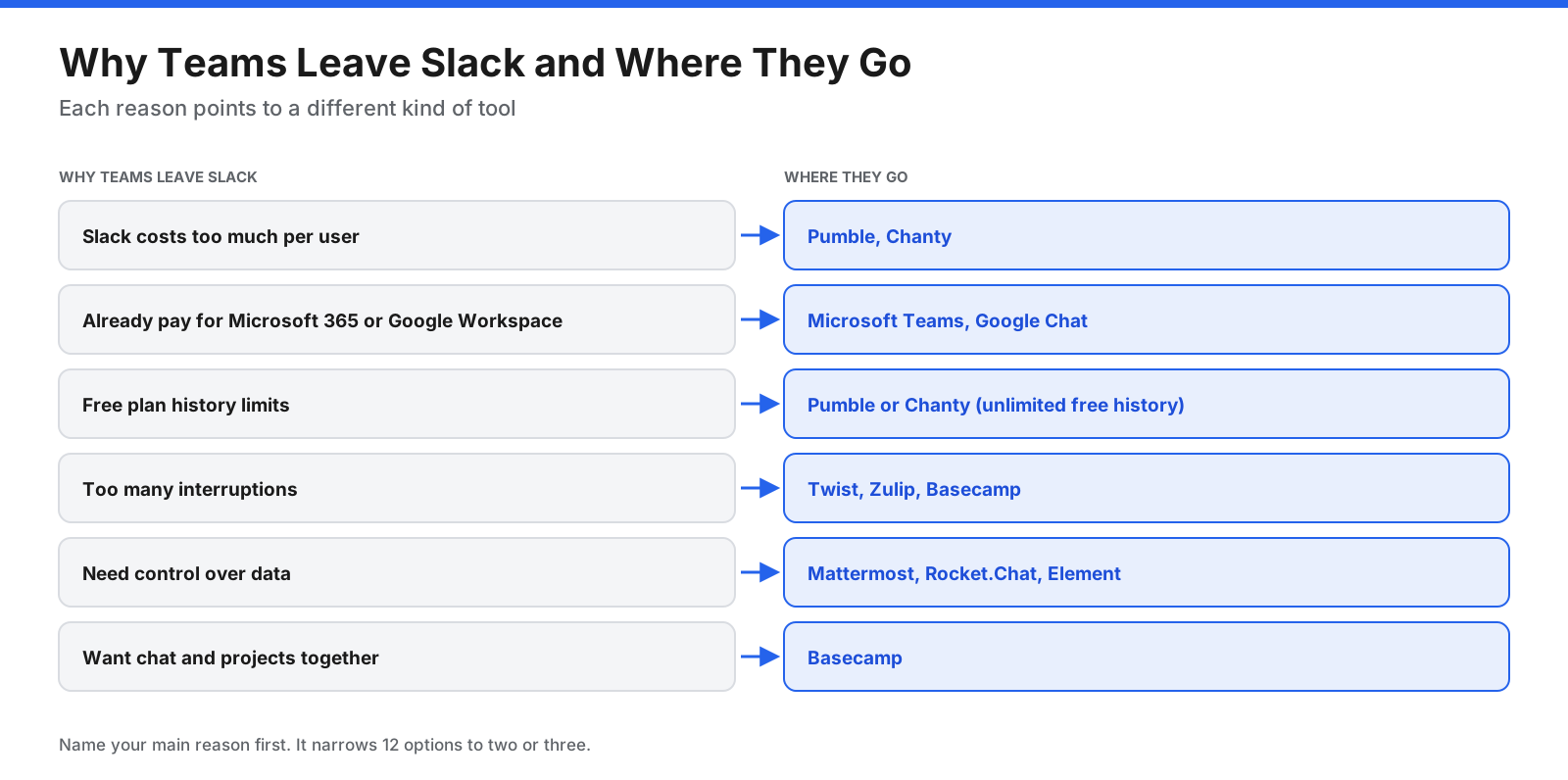
Task: Select the "Slack costs too much per user" box
Action: 397,235
